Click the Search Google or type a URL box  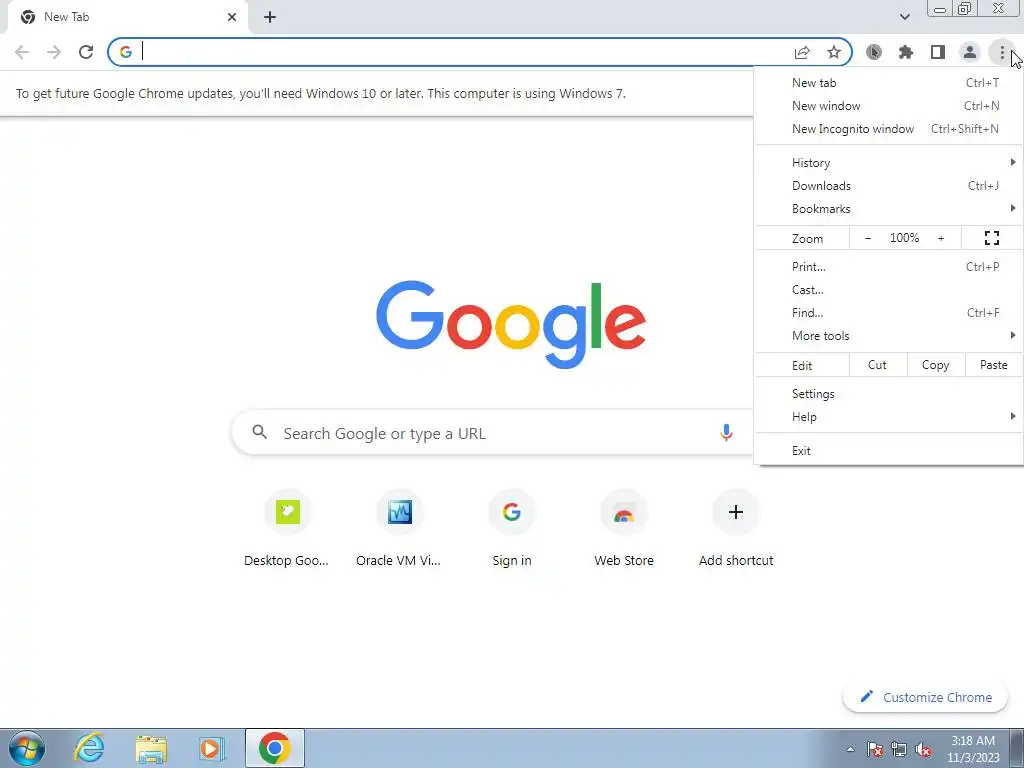point(493,432)
